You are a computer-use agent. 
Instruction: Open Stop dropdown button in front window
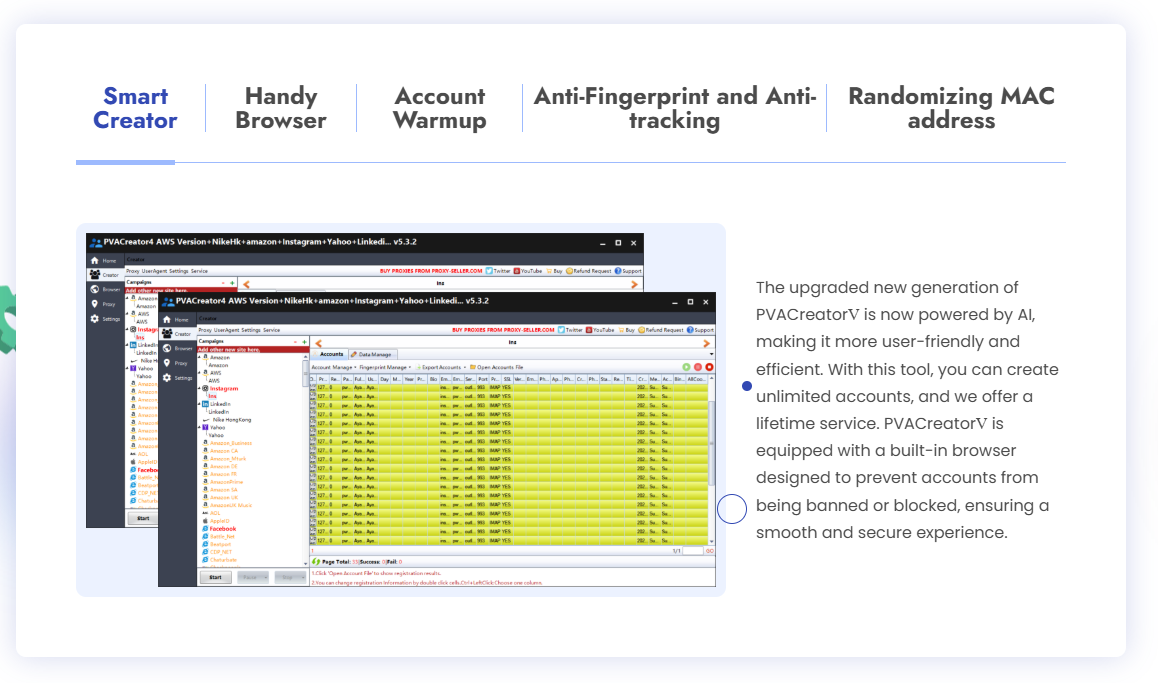[x=290, y=577]
